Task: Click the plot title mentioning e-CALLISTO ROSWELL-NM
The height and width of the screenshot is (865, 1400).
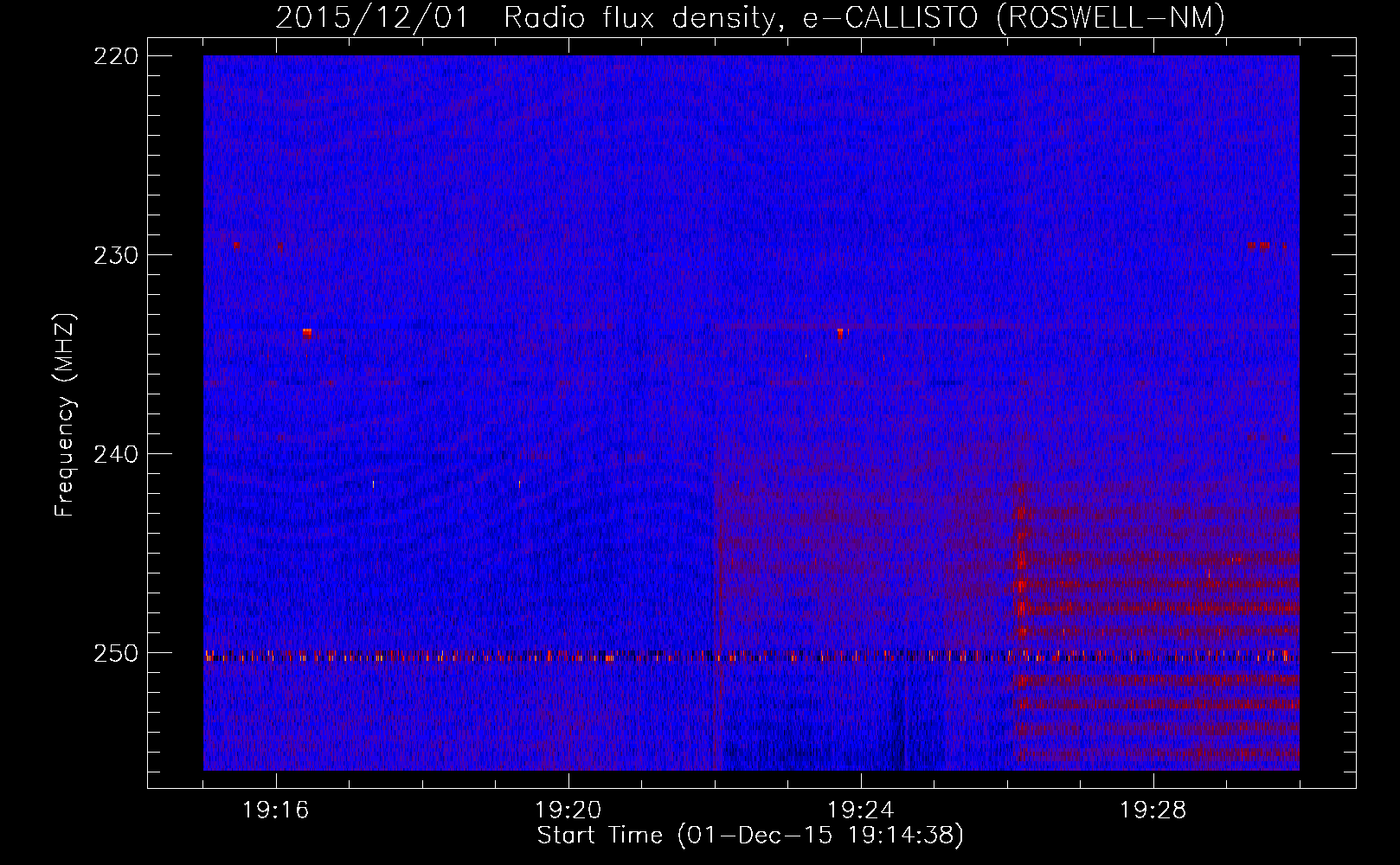Action: [x=750, y=17]
